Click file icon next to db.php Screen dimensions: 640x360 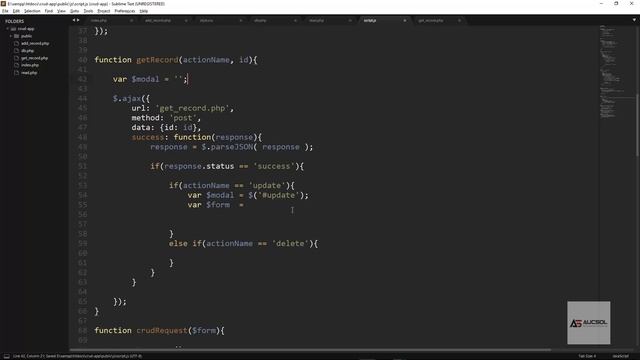click(x=17, y=51)
